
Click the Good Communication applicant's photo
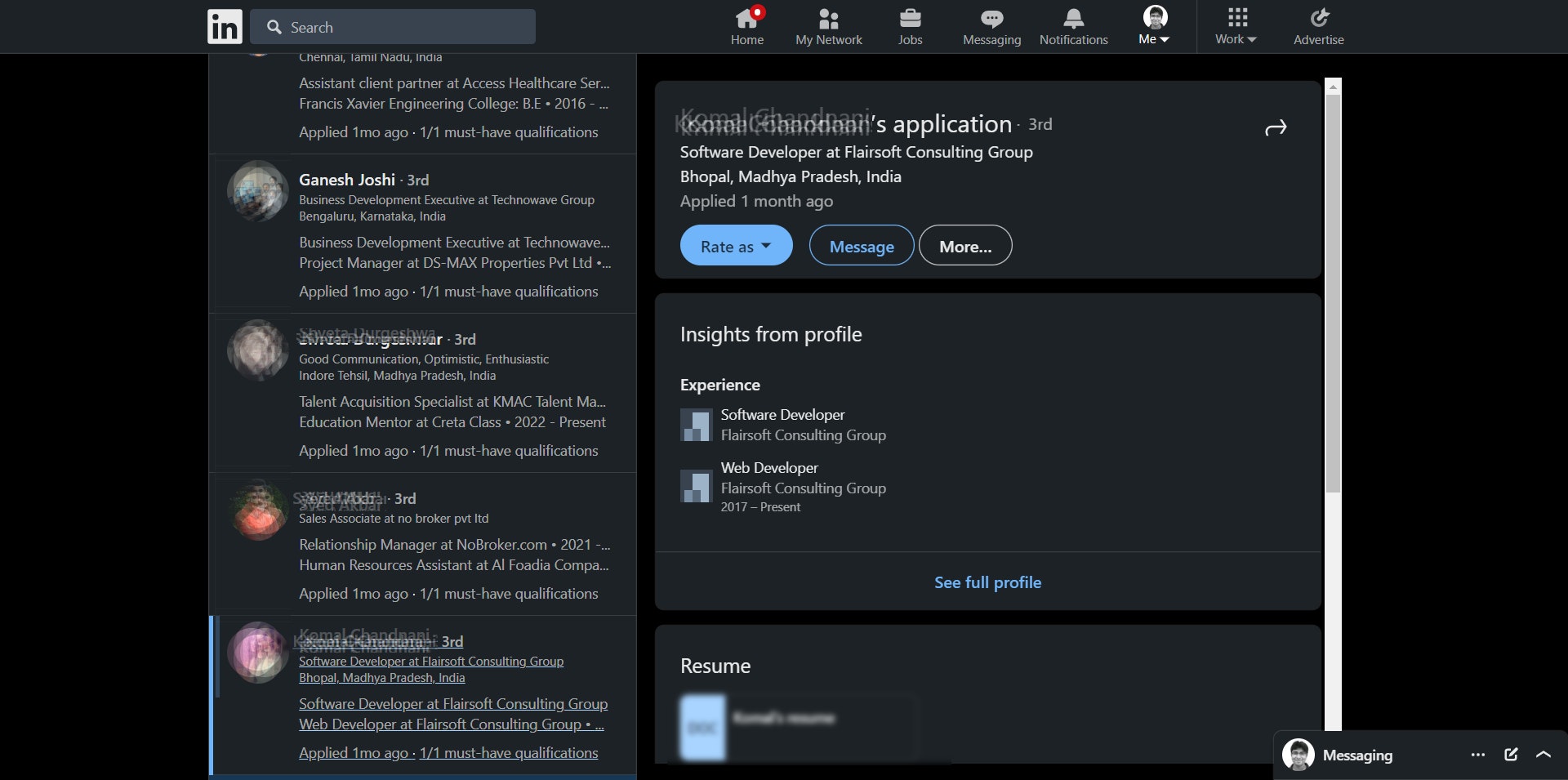coord(258,350)
